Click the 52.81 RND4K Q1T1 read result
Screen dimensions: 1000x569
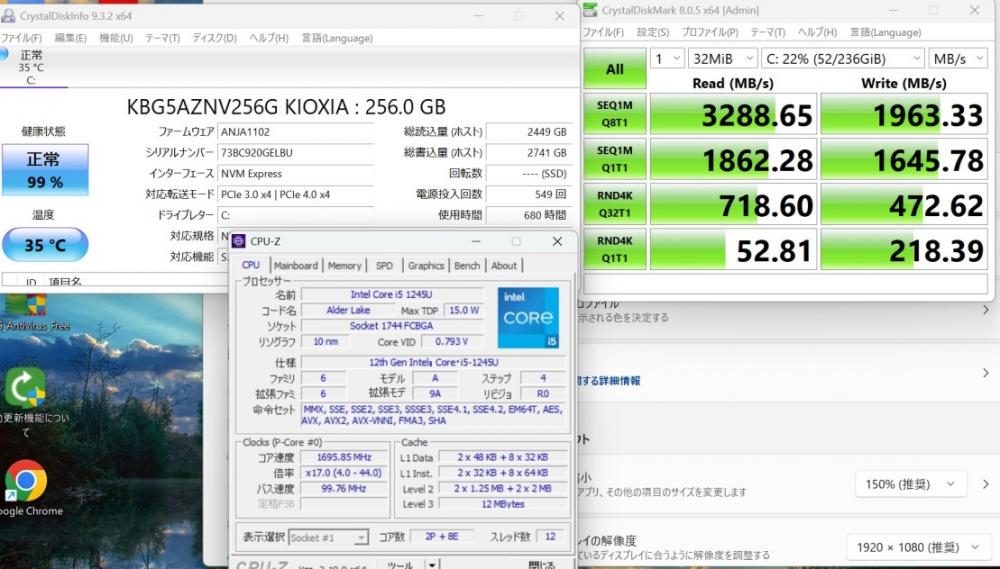(733, 249)
